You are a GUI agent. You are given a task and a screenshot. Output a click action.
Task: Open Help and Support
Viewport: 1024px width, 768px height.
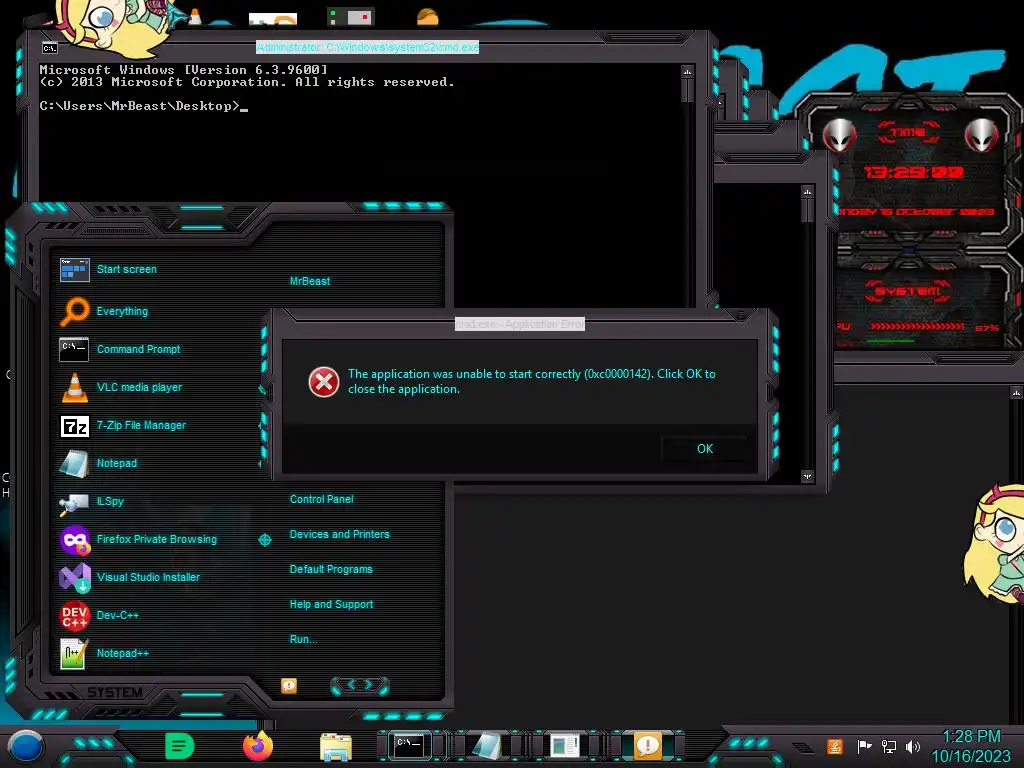coord(331,605)
